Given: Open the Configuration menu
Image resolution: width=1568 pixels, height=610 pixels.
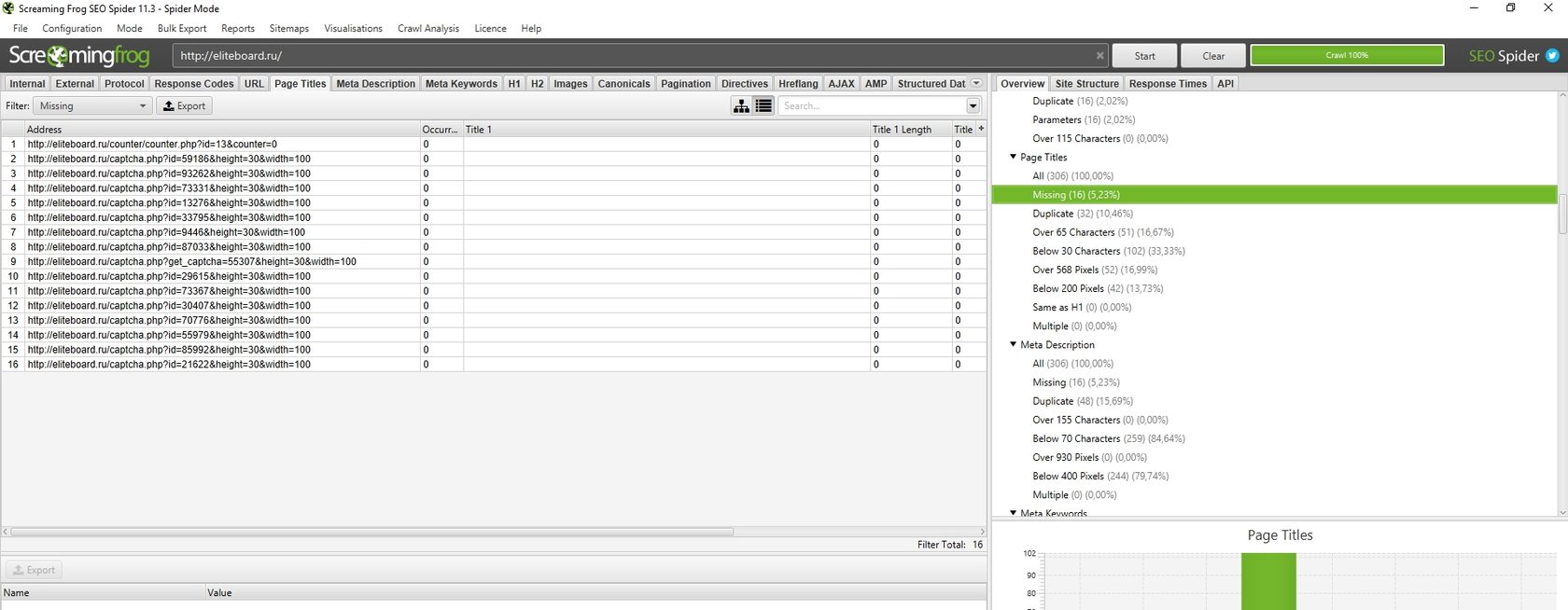Looking at the screenshot, I should pyautogui.click(x=72, y=28).
